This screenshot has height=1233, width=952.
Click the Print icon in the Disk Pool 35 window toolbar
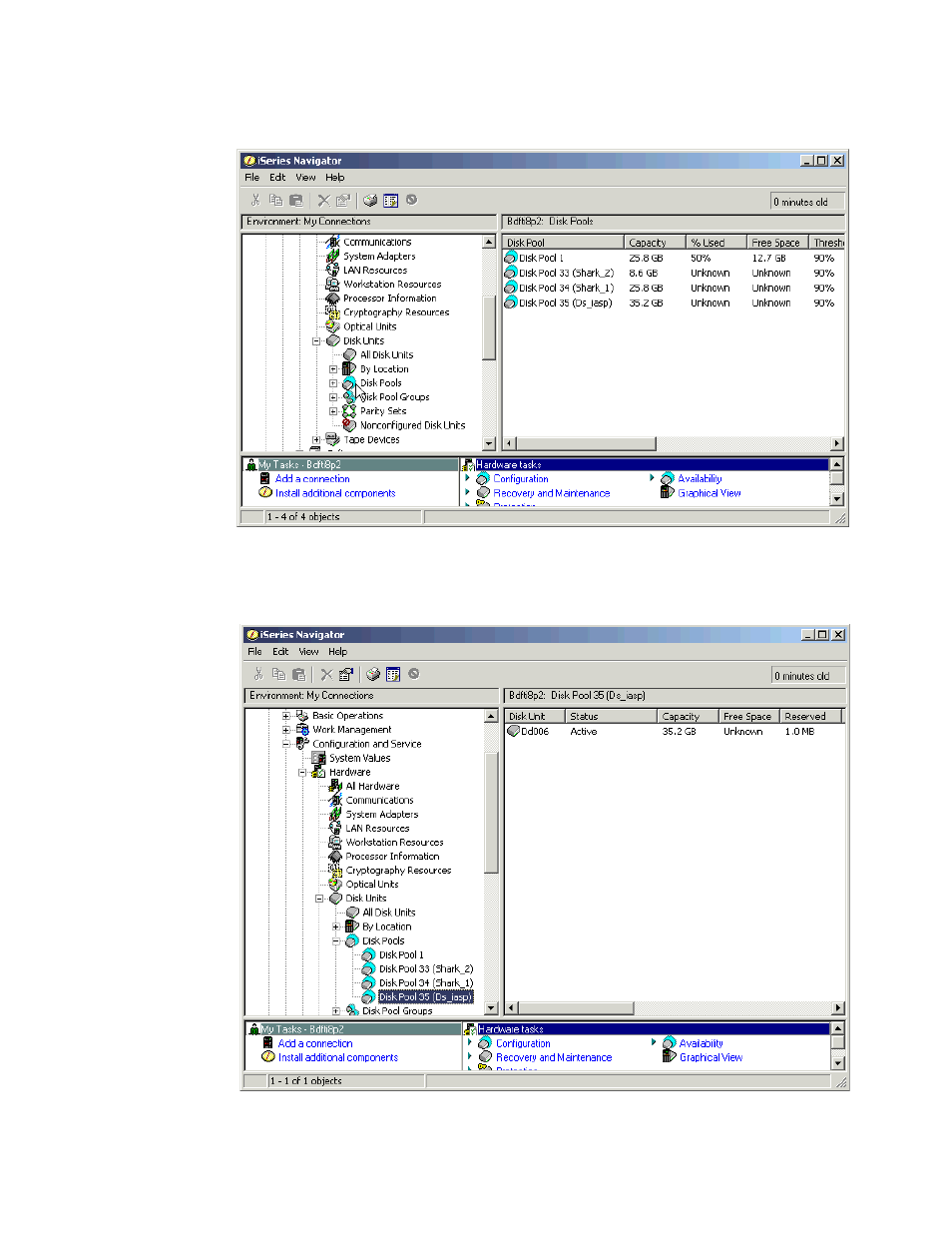(373, 674)
